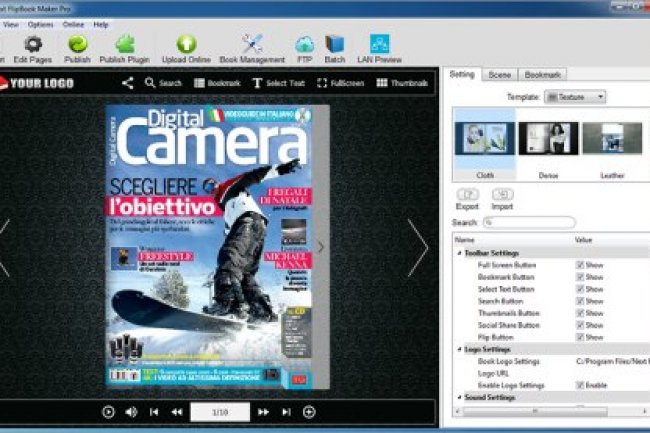This screenshot has width=650, height=433.
Task: Collapse the Toolbar Settings group
Action: [x=459, y=253]
